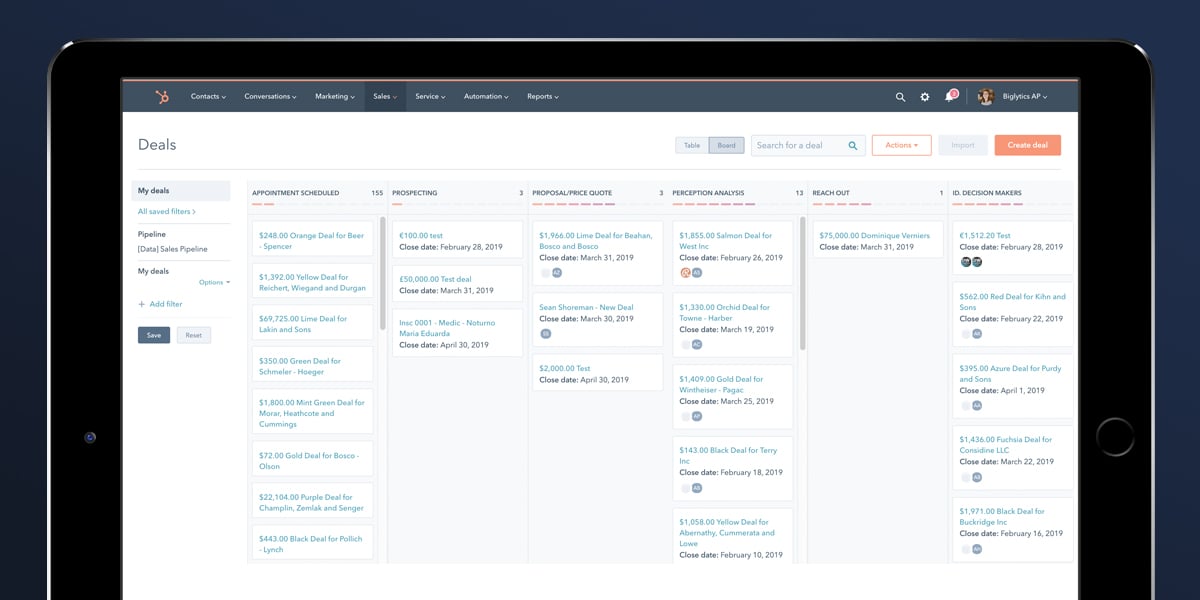Click the Import button
Viewport: 1200px width, 600px height.
click(963, 145)
